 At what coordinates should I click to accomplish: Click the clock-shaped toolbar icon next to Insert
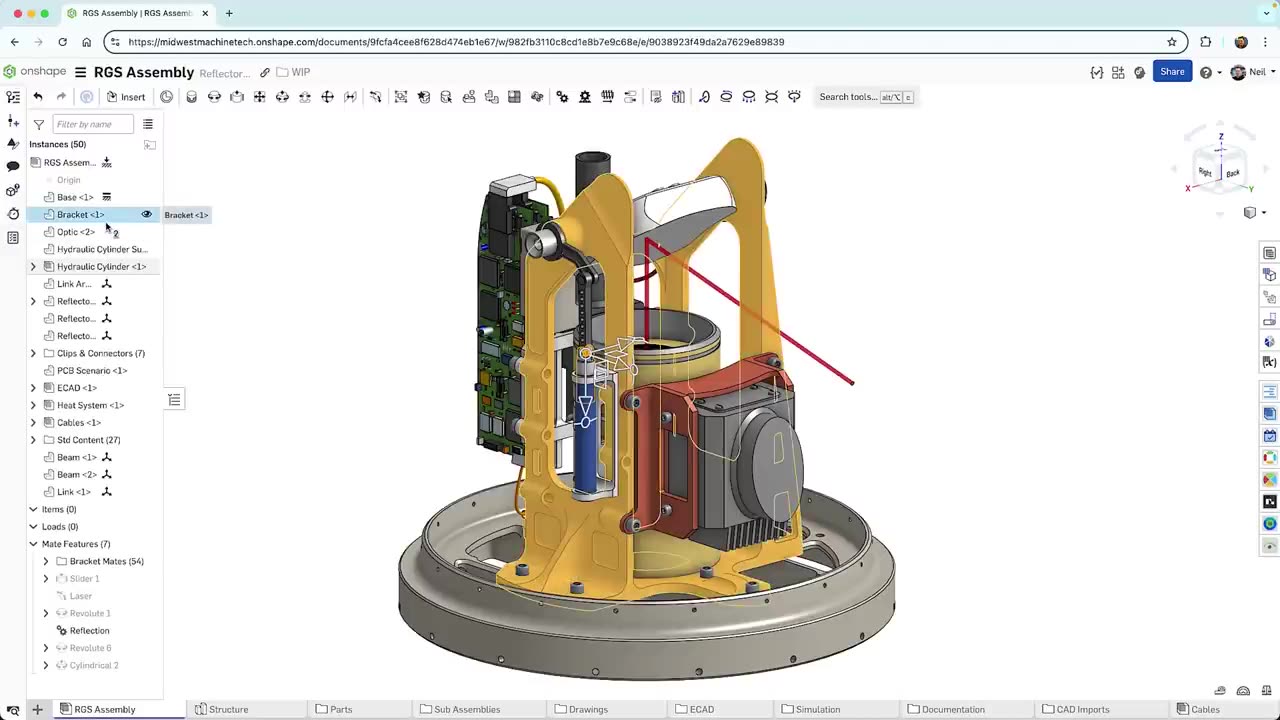pos(166,97)
